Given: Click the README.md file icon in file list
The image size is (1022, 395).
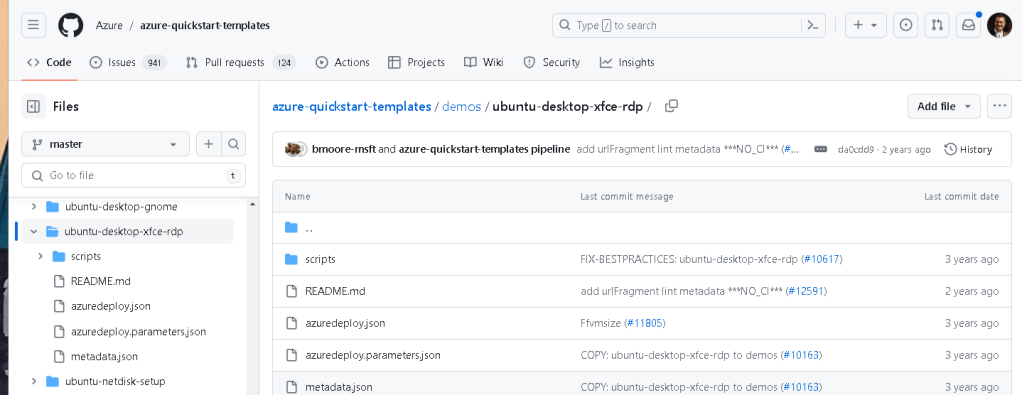Looking at the screenshot, I should 291,291.
